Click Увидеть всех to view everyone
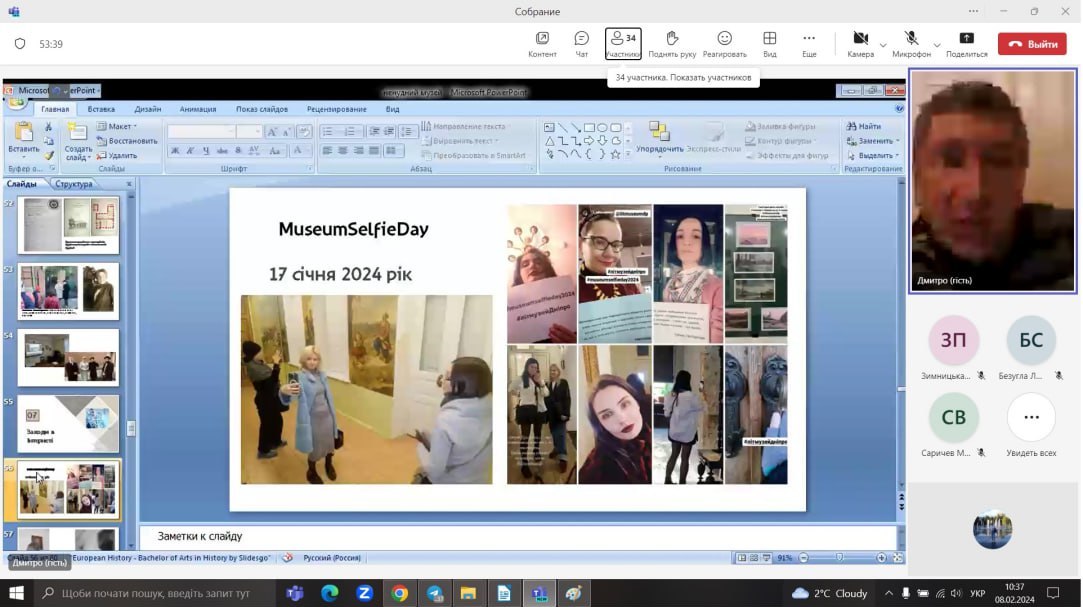Image resolution: width=1083 pixels, height=607 pixels. pos(1031,418)
